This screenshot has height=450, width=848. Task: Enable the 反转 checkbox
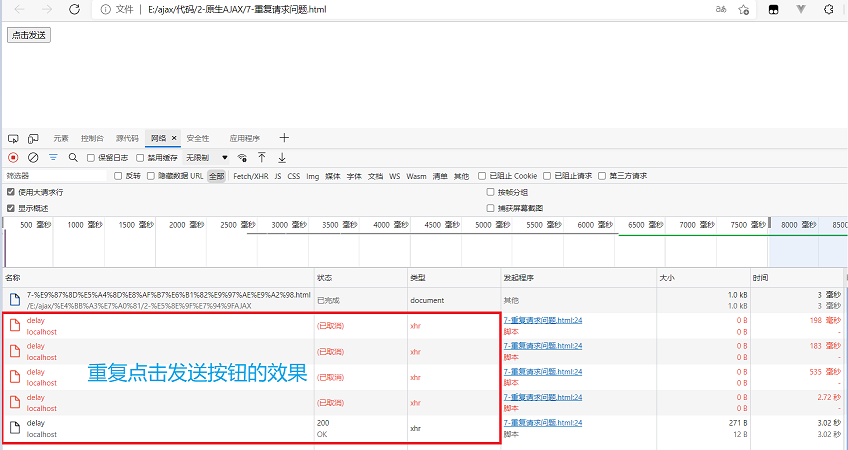[x=118, y=176]
